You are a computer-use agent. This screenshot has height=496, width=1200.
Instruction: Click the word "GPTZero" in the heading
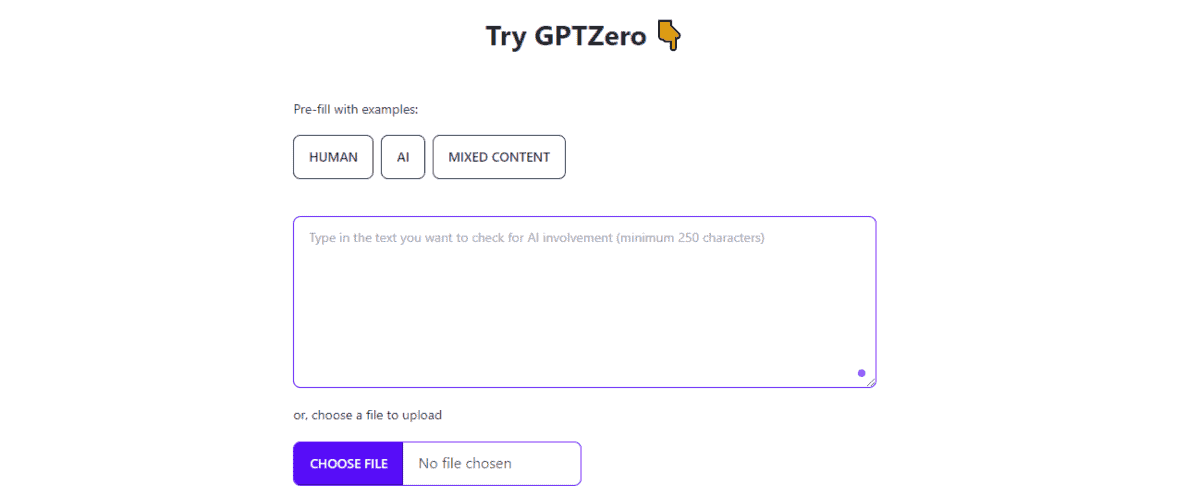click(595, 37)
